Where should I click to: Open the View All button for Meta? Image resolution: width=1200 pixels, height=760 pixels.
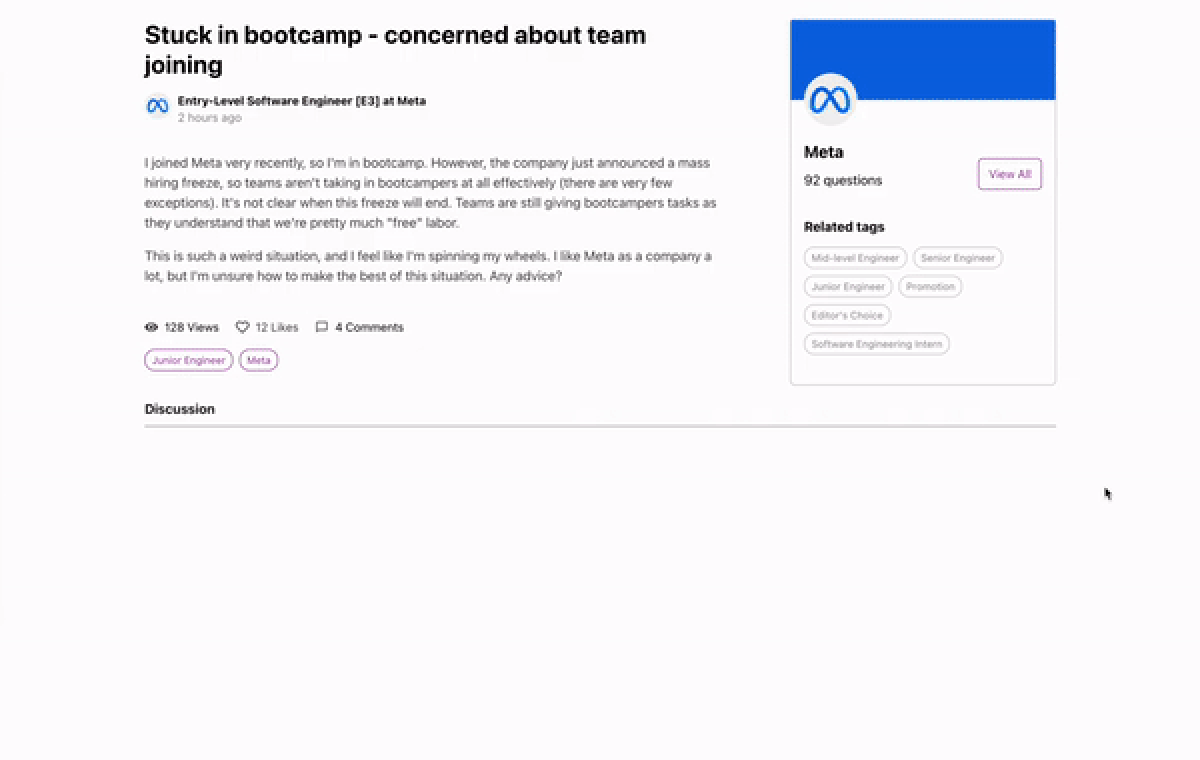(x=1010, y=174)
